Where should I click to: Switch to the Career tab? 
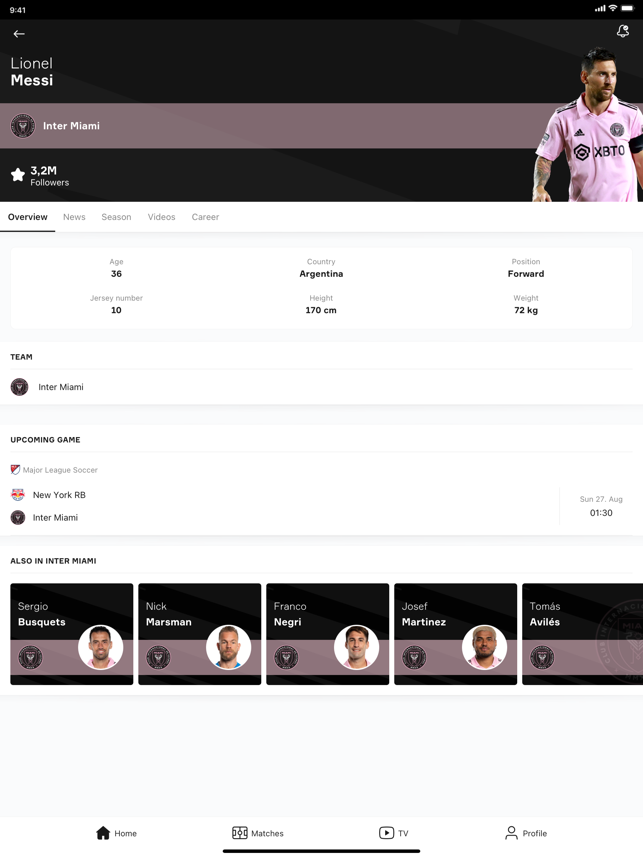click(x=205, y=217)
